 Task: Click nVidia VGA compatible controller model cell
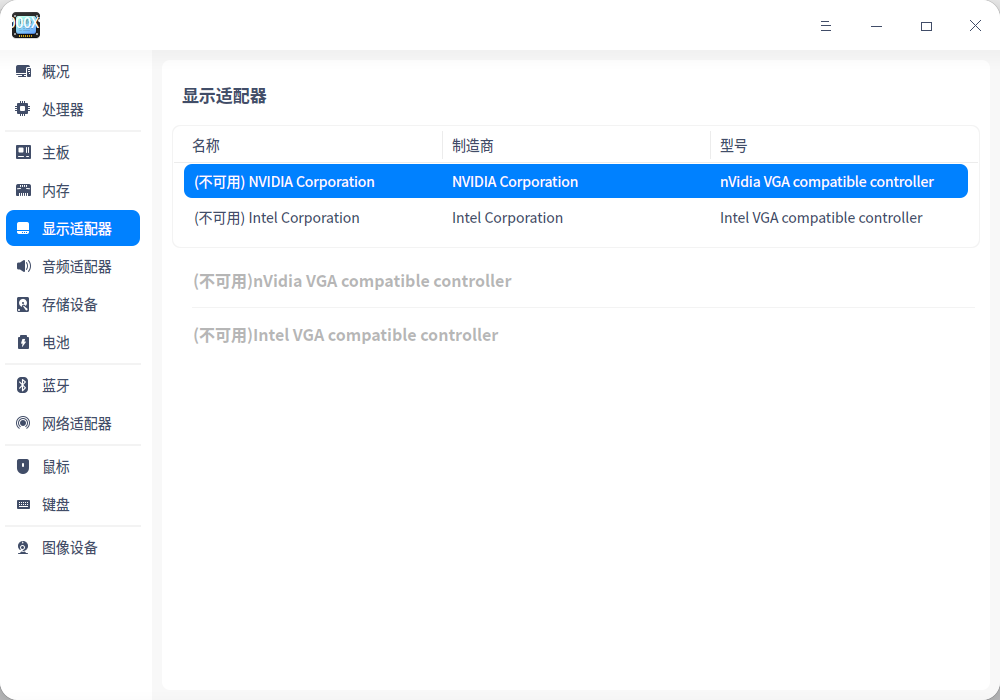[827, 182]
